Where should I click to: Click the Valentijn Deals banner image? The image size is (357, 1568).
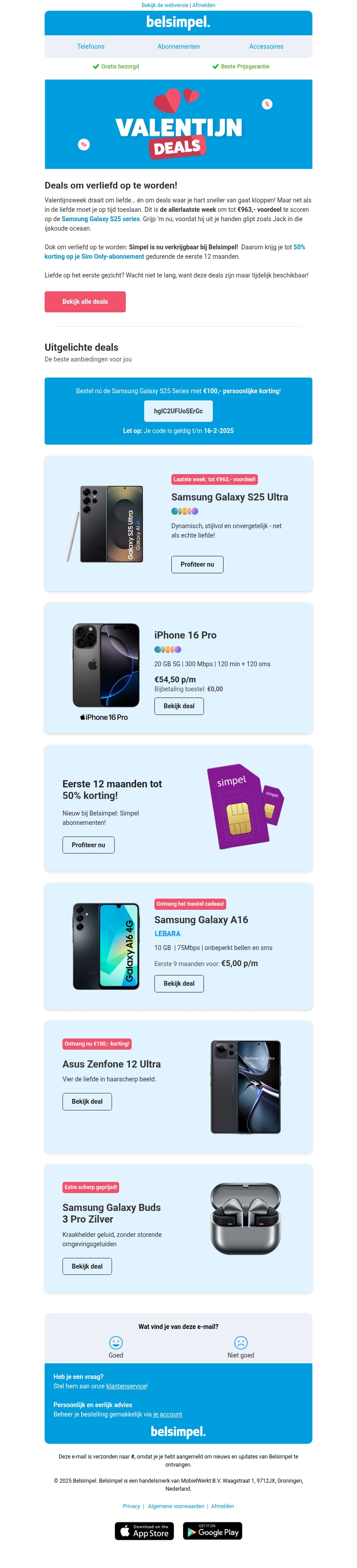tap(178, 124)
